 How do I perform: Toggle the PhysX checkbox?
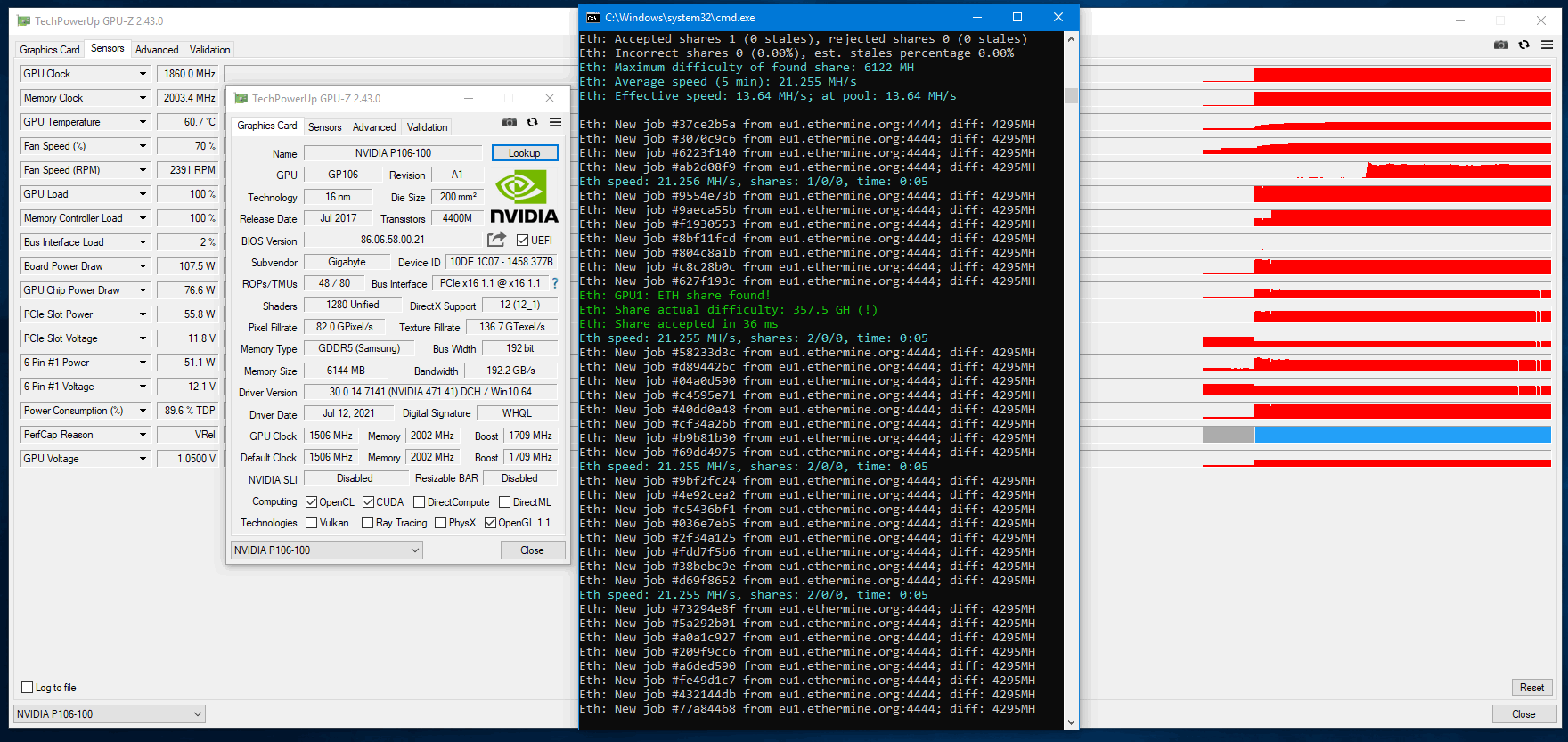point(440,523)
